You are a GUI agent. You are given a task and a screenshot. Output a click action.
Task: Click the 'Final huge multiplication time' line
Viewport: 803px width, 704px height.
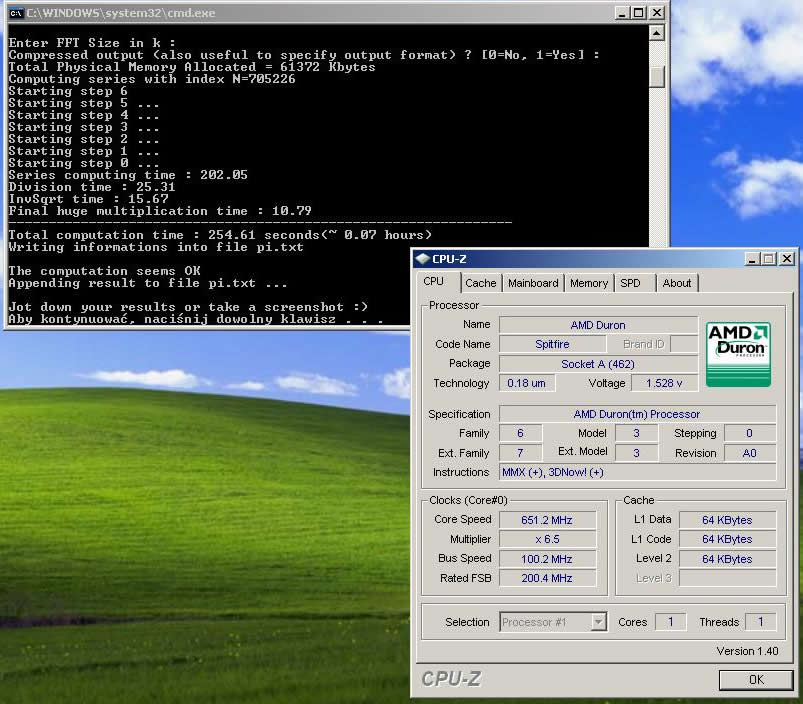click(160, 211)
